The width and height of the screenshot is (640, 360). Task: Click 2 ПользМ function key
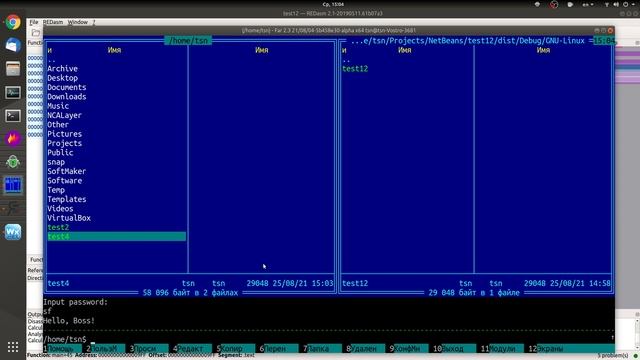pyautogui.click(x=105, y=349)
